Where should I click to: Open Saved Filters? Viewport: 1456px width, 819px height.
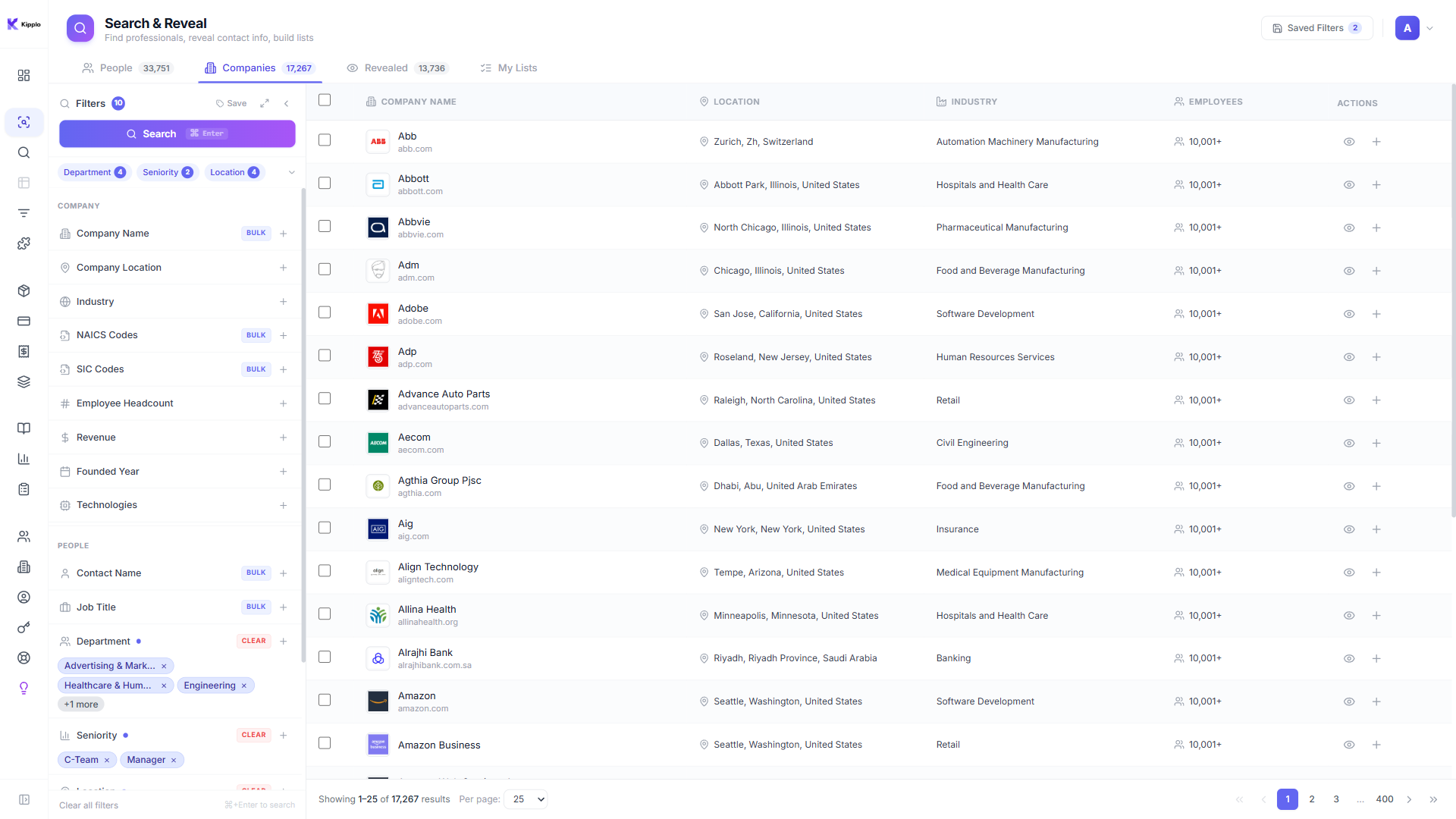click(x=1316, y=28)
